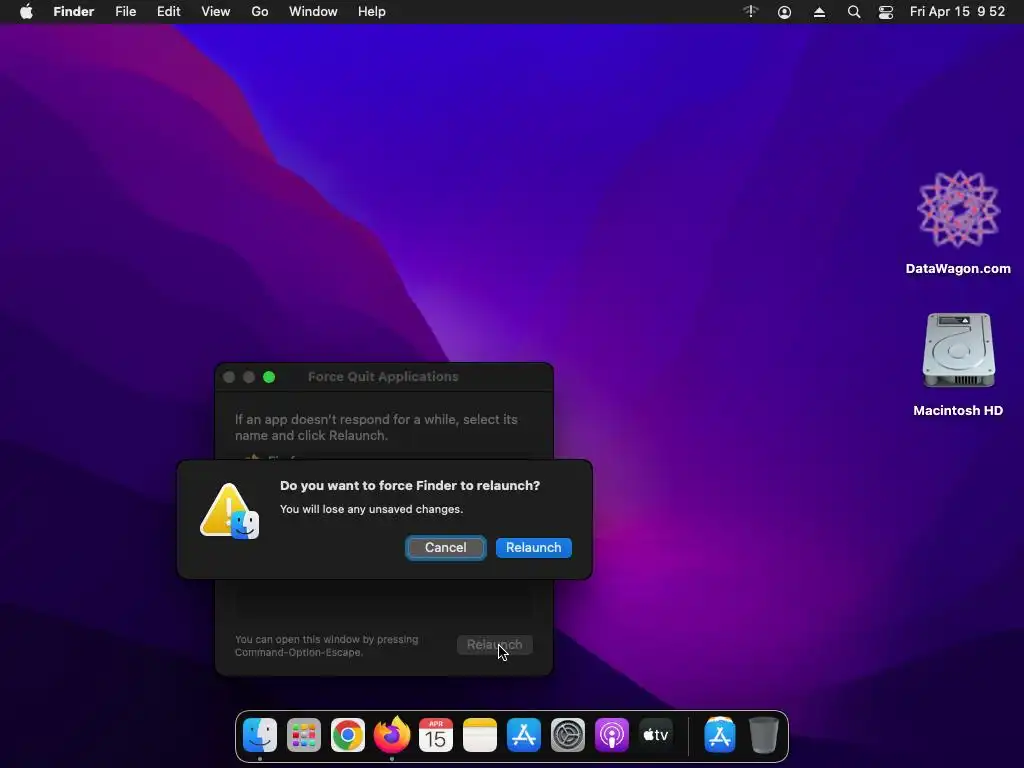Cancel the force relaunch dialog
The image size is (1024, 768).
(x=445, y=547)
